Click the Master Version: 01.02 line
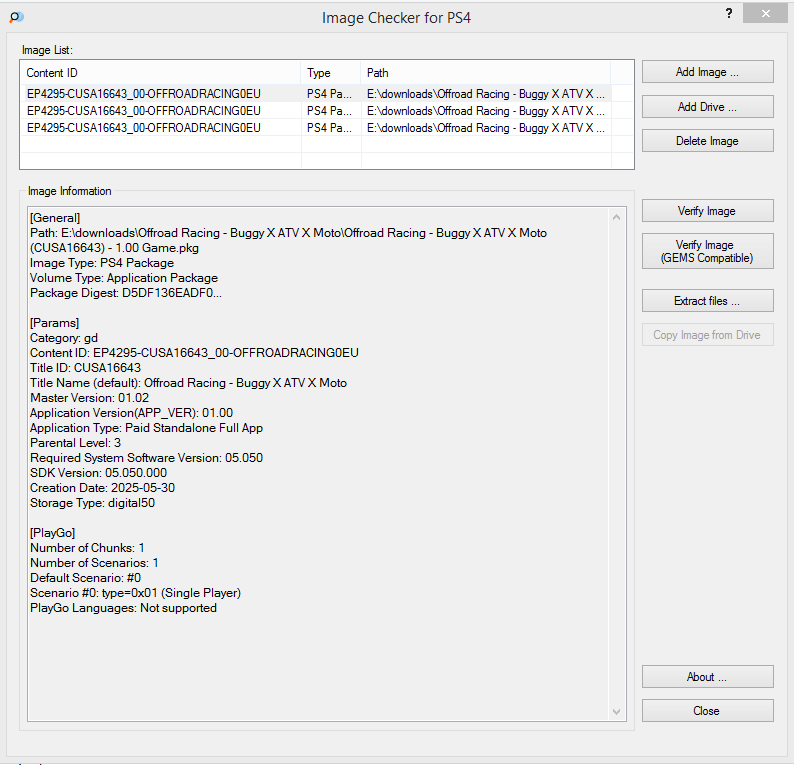This screenshot has width=794, height=765. click(x=90, y=398)
